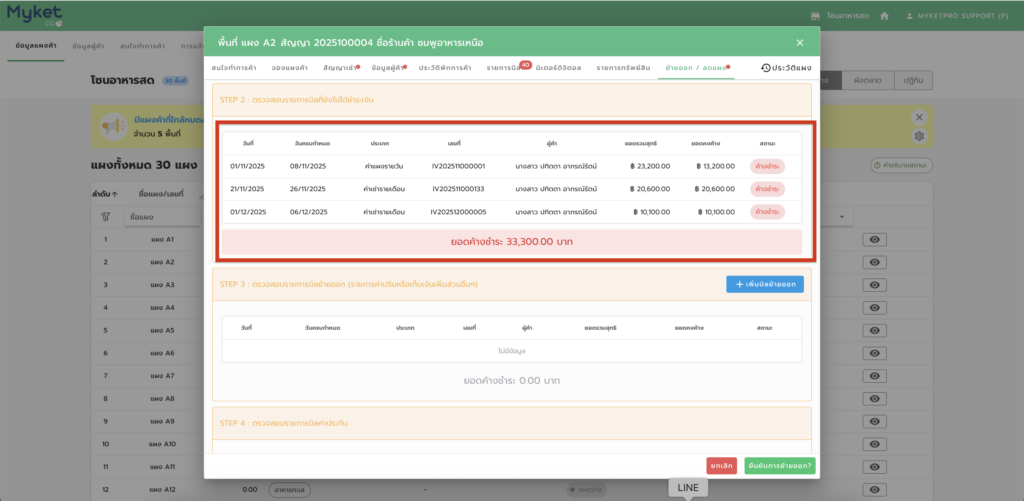
Task: Click the user avatar icon for MYKETPRO SUPPORT
Action: (909, 17)
